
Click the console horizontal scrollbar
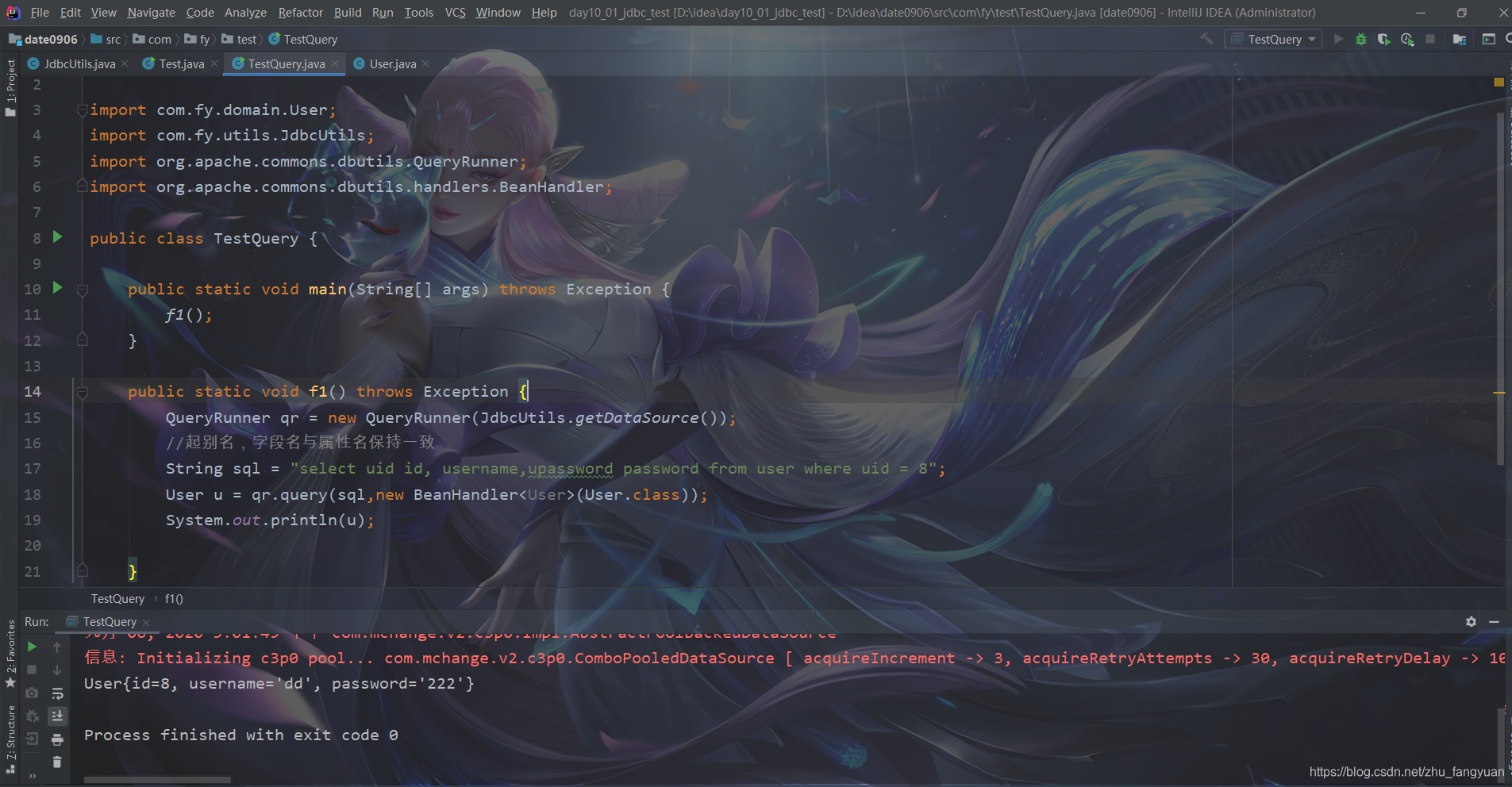point(157,780)
